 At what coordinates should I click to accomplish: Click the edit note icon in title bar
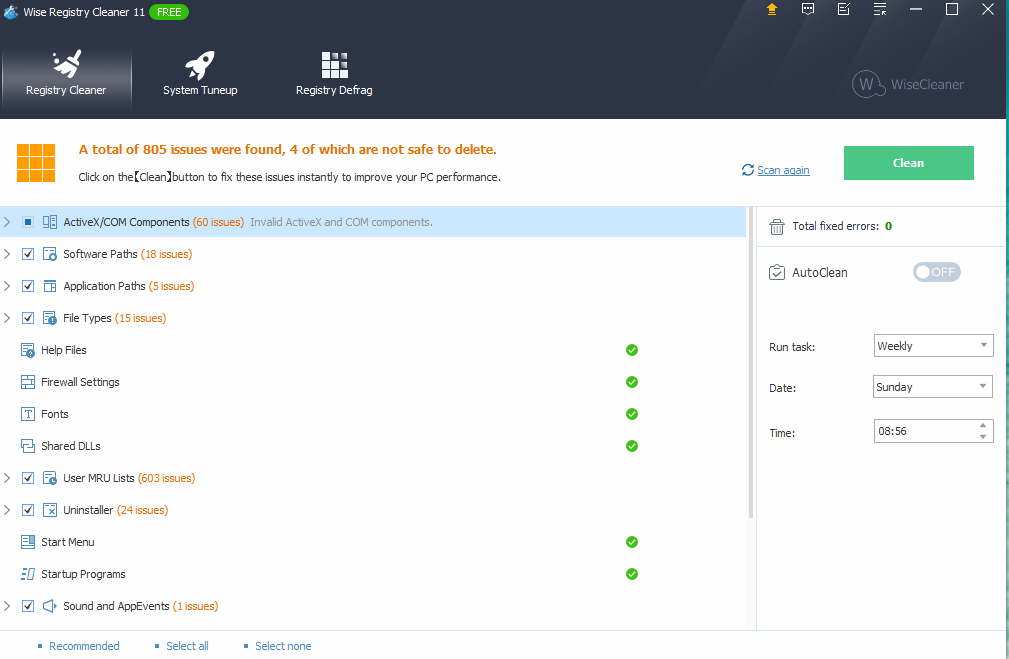(x=844, y=10)
